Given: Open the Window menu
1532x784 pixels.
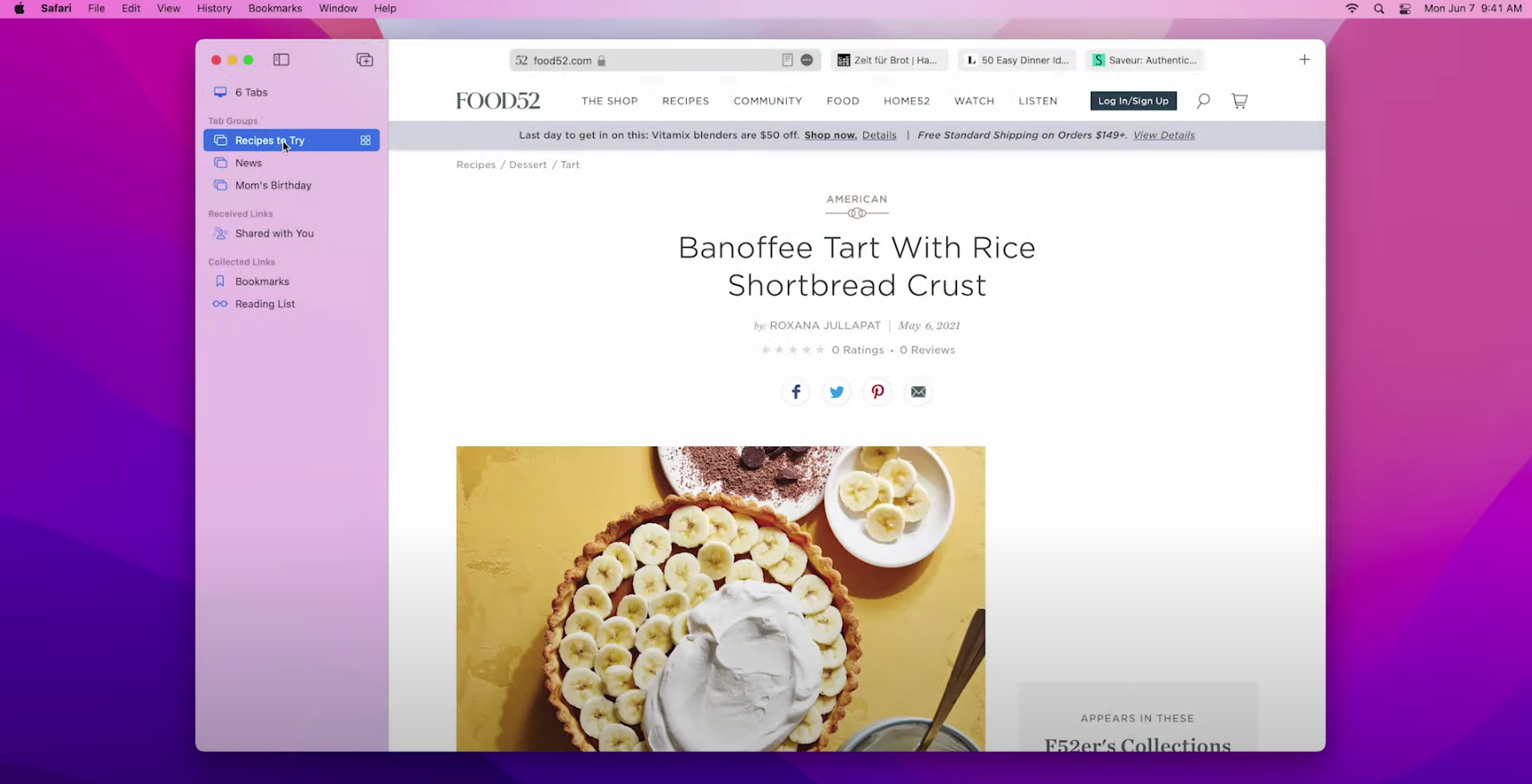Looking at the screenshot, I should (x=338, y=8).
